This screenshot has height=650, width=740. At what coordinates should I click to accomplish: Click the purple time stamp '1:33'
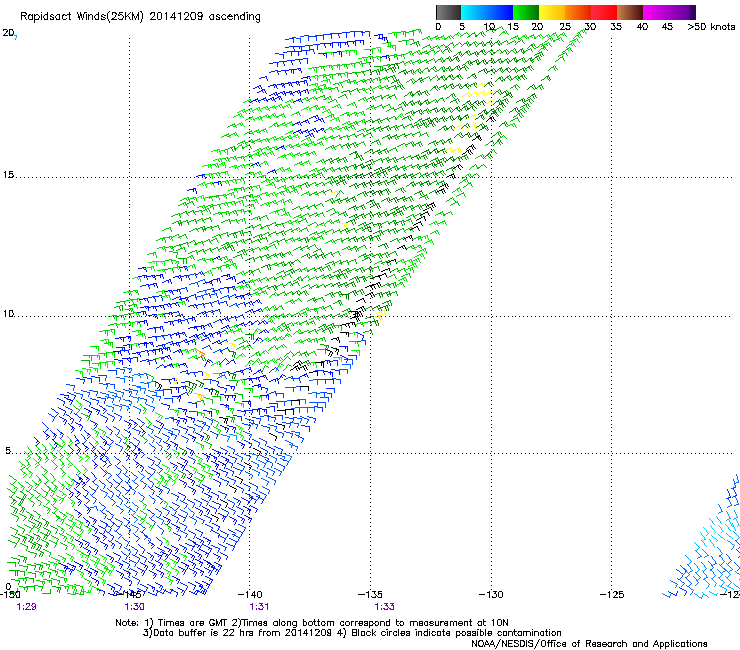point(384,607)
